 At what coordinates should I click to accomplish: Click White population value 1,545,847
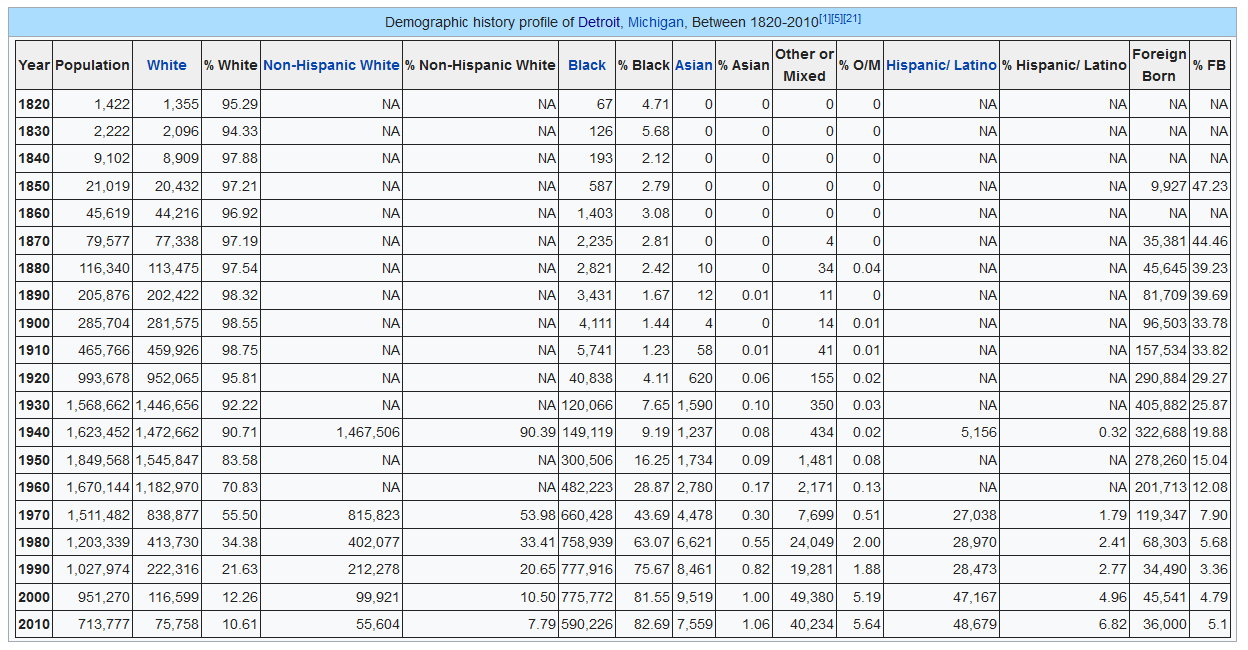point(167,460)
